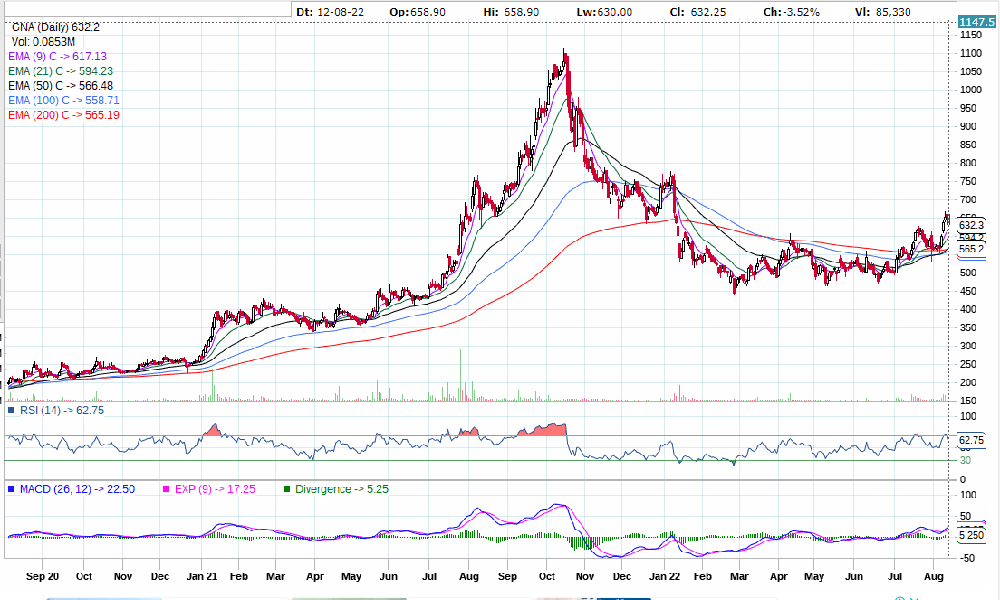Select the EMA (50) C -> 566.48 legend entry
Image resolution: width=1000 pixels, height=600 pixels.
(x=61, y=86)
